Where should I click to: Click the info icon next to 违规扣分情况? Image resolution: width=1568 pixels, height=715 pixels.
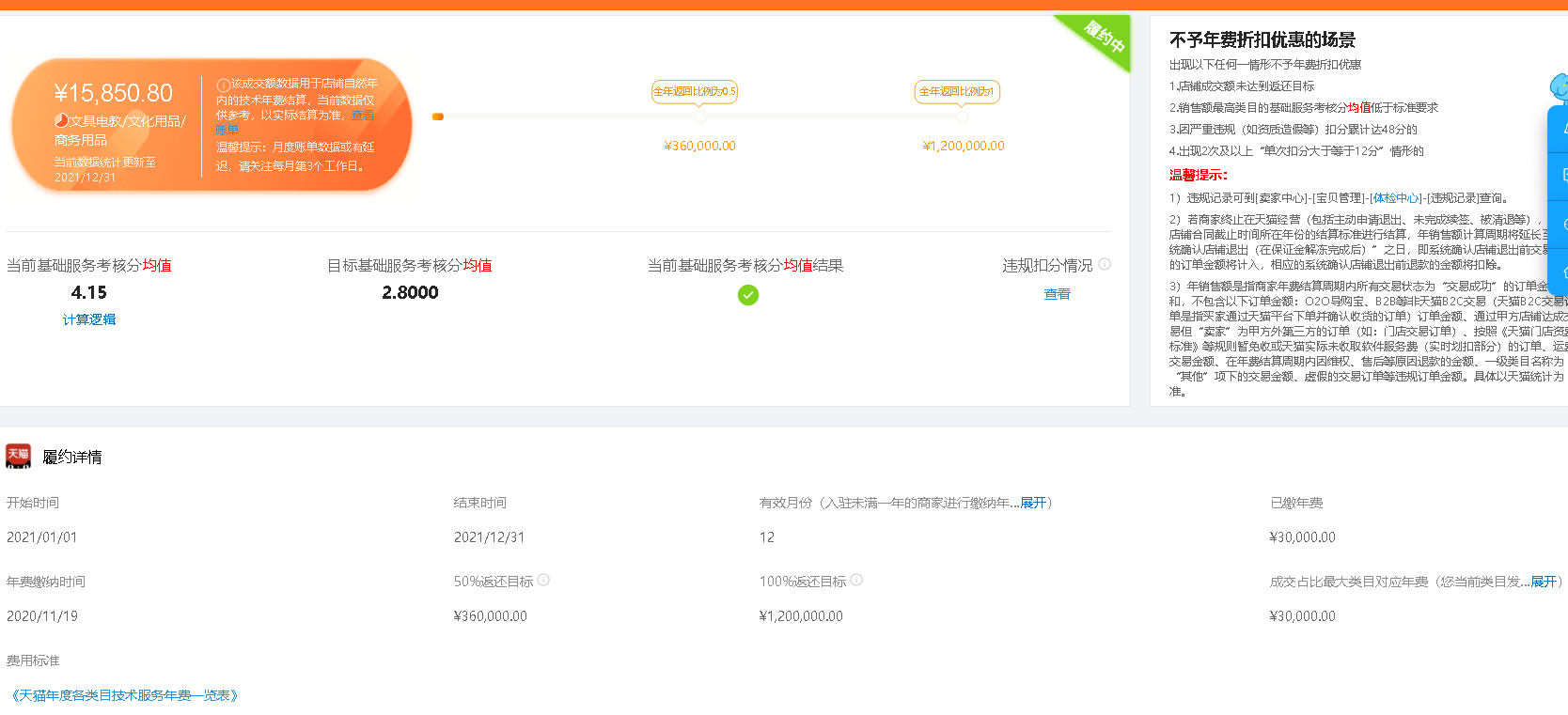click(1105, 264)
